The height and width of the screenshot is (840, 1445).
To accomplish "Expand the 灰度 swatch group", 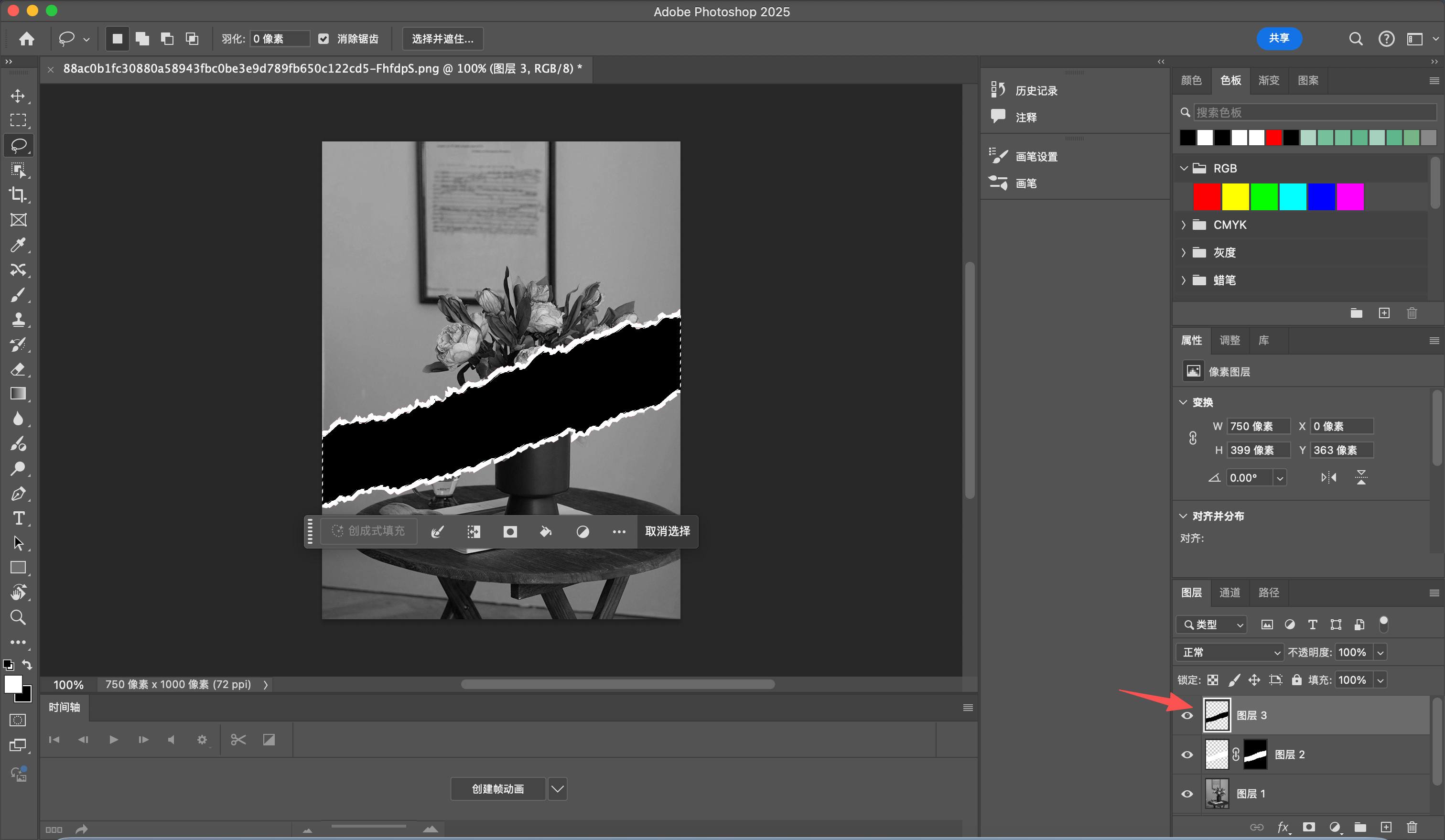I will tap(1184, 252).
